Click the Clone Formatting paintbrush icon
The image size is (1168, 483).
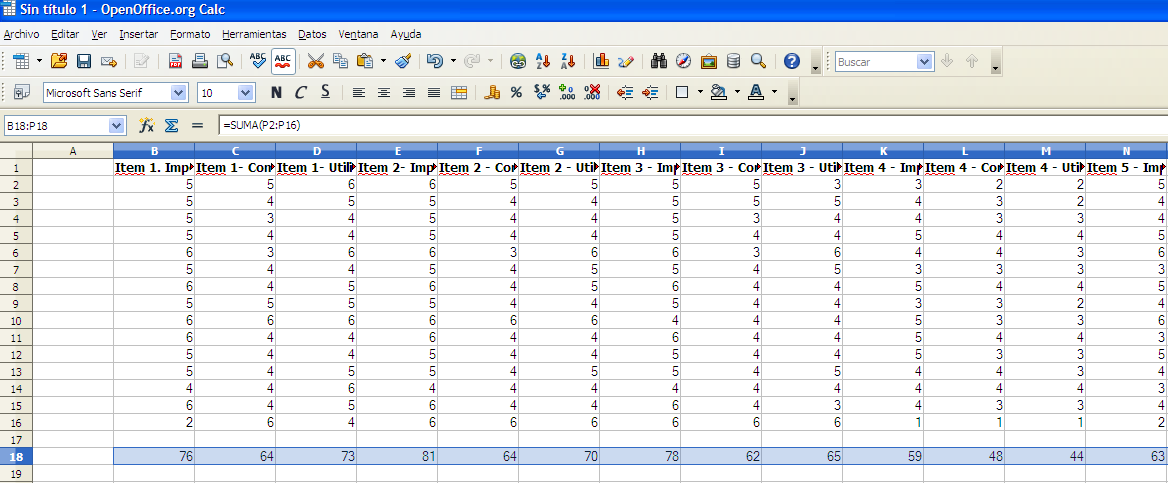403,61
